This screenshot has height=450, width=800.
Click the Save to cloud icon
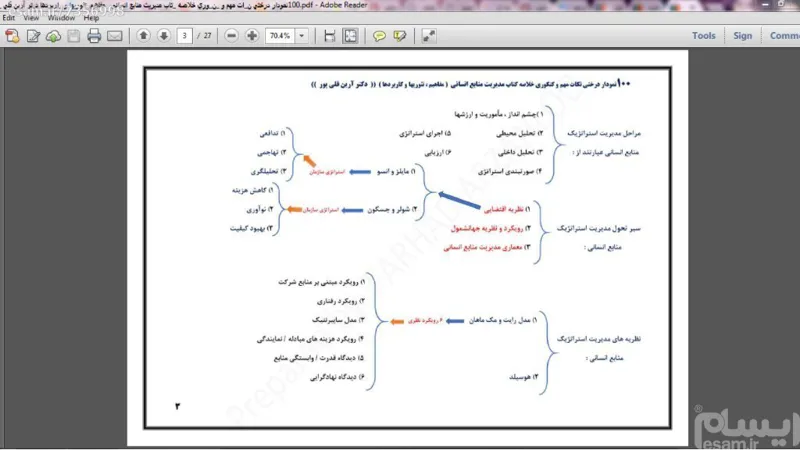(53, 36)
